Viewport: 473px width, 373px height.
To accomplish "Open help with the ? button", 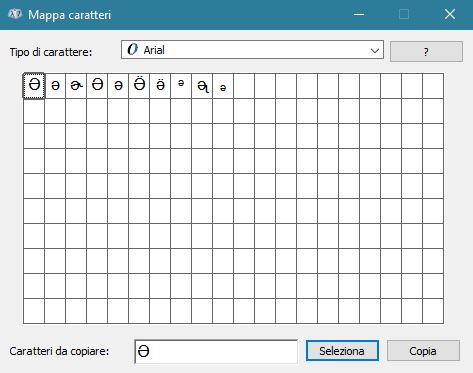I will [426, 52].
